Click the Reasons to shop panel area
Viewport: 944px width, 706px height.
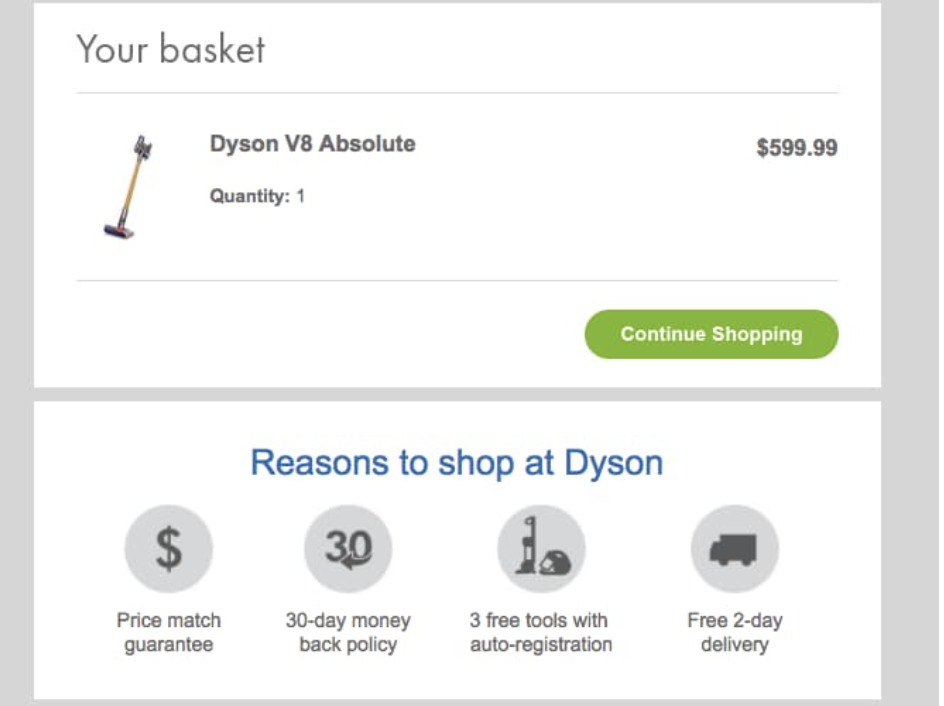click(x=458, y=550)
